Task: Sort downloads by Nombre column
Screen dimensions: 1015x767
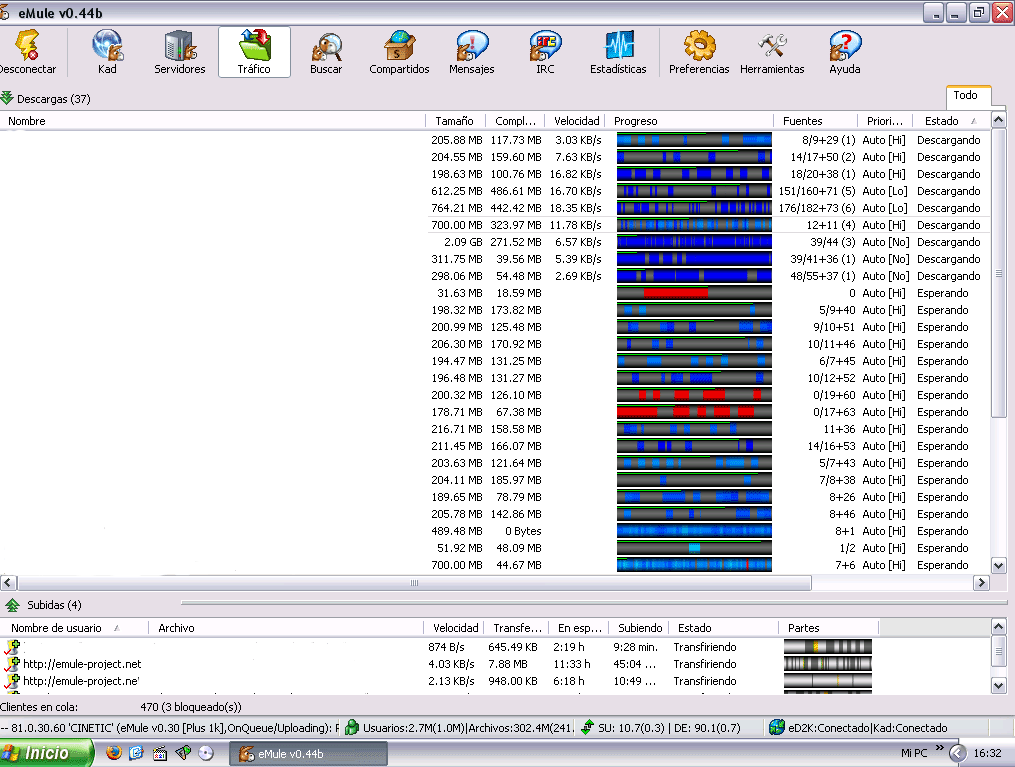Action: (x=212, y=121)
